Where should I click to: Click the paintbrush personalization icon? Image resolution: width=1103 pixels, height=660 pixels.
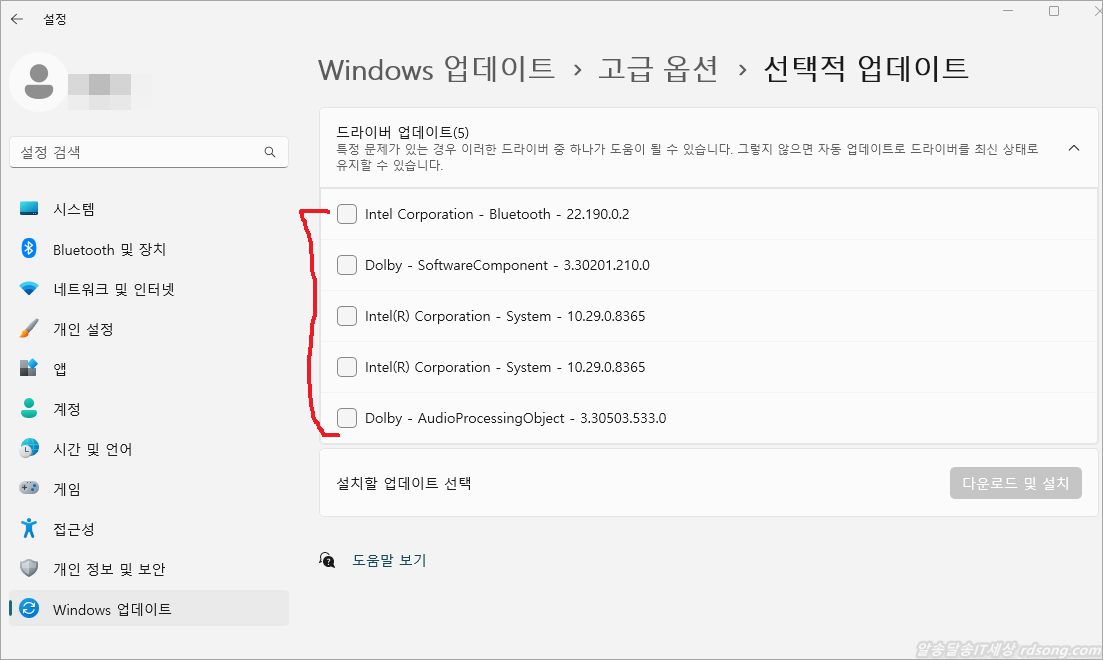pos(29,329)
